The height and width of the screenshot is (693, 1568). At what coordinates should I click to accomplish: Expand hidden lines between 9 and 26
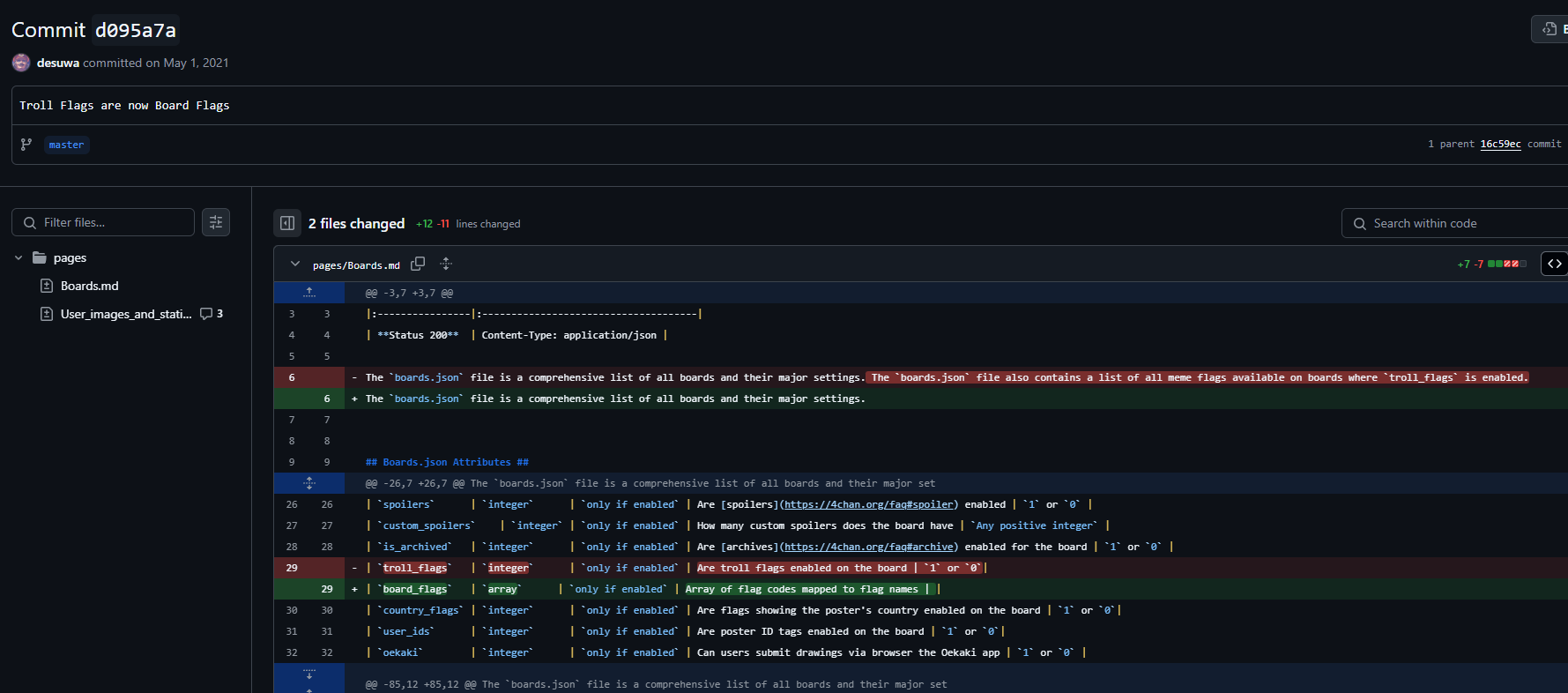309,483
